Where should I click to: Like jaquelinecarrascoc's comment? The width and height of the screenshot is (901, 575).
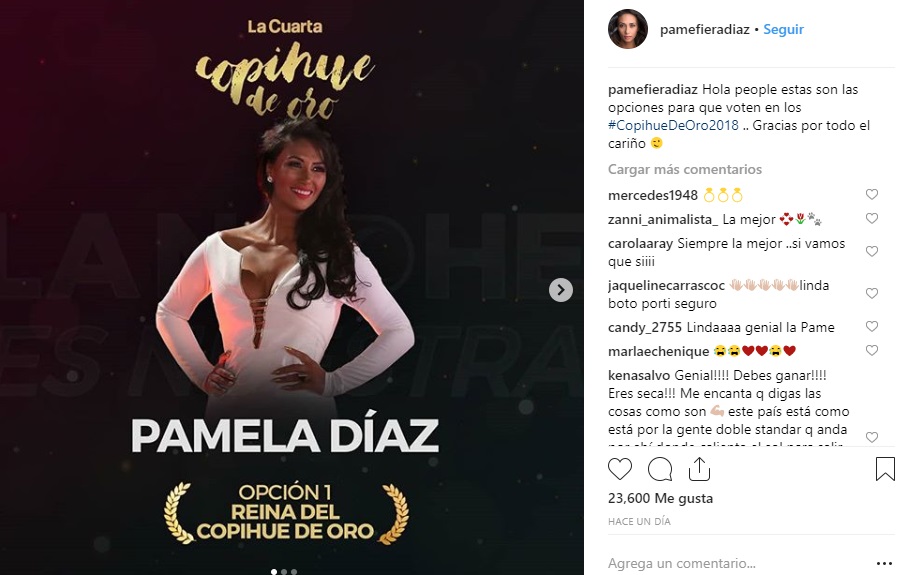[x=872, y=294]
